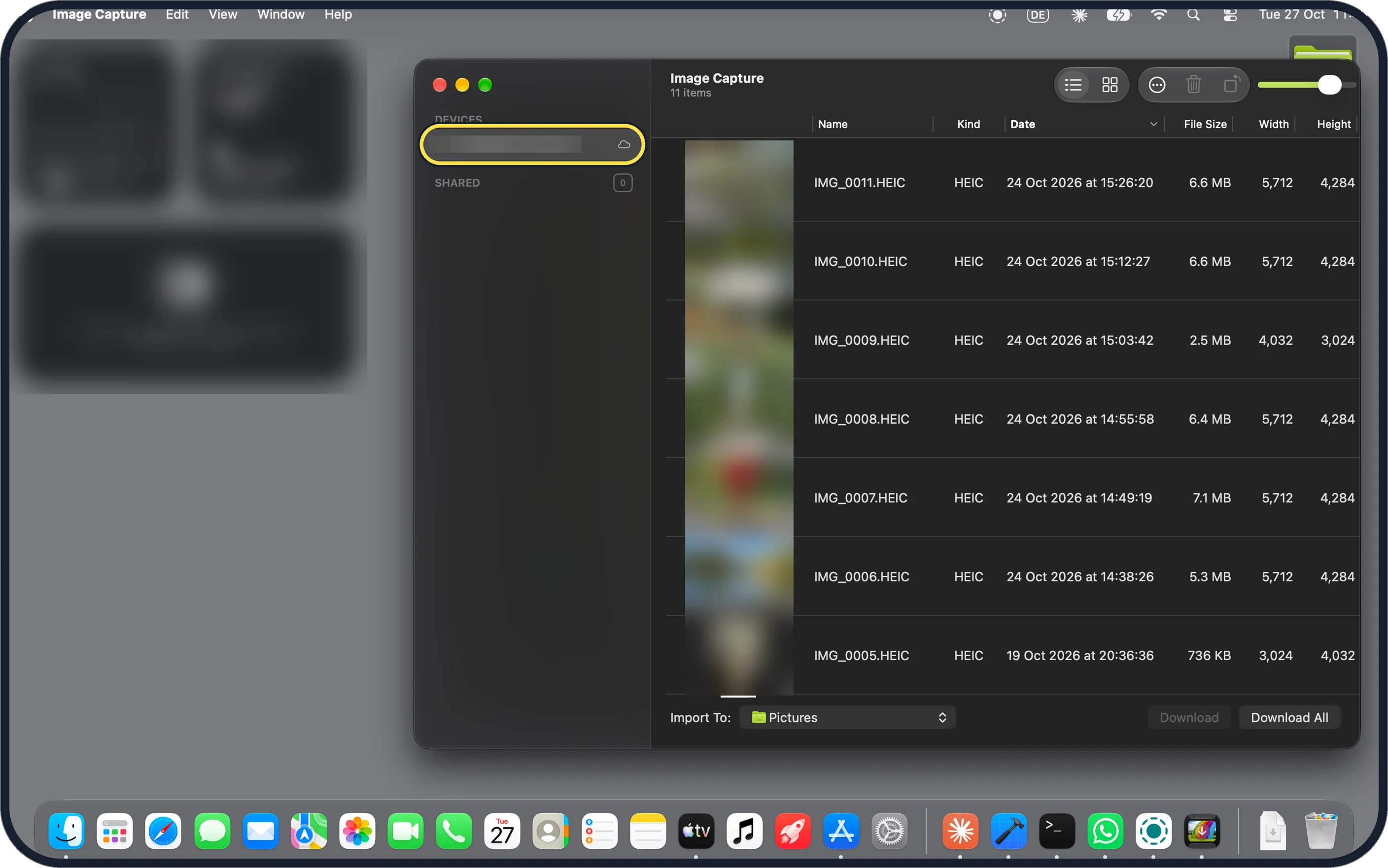Switch to icon grid view
This screenshot has width=1388, height=868.
pyautogui.click(x=1110, y=85)
